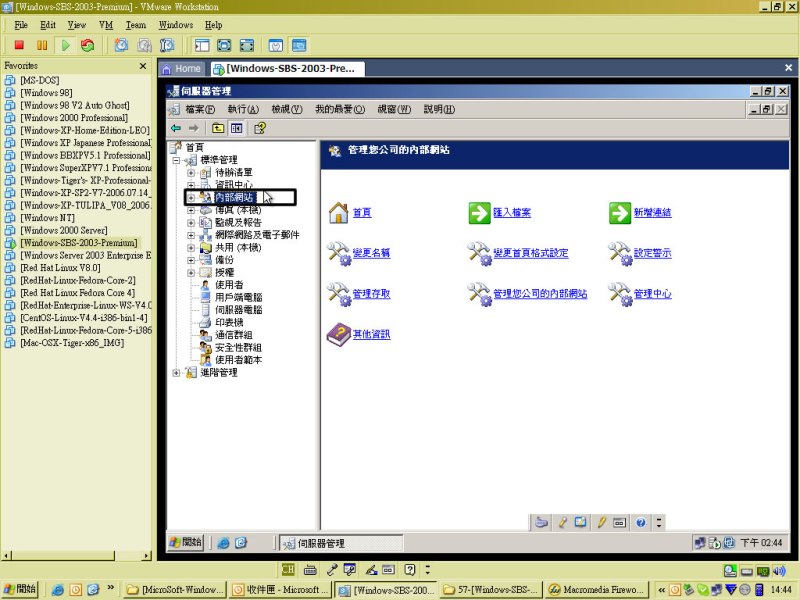Image resolution: width=800 pixels, height=600 pixels.
Task: Click the host Windows 開始 Start button
Action: [19, 589]
